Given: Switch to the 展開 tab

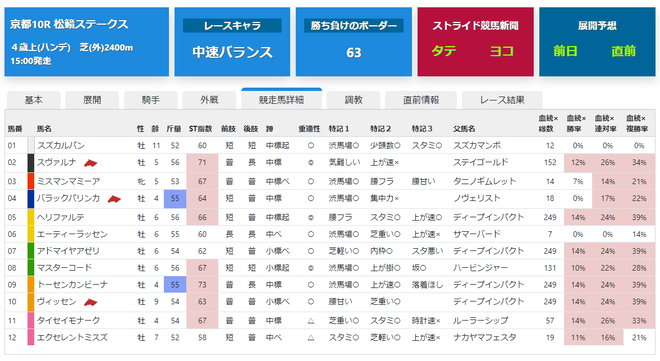Looking at the screenshot, I should 92,100.
